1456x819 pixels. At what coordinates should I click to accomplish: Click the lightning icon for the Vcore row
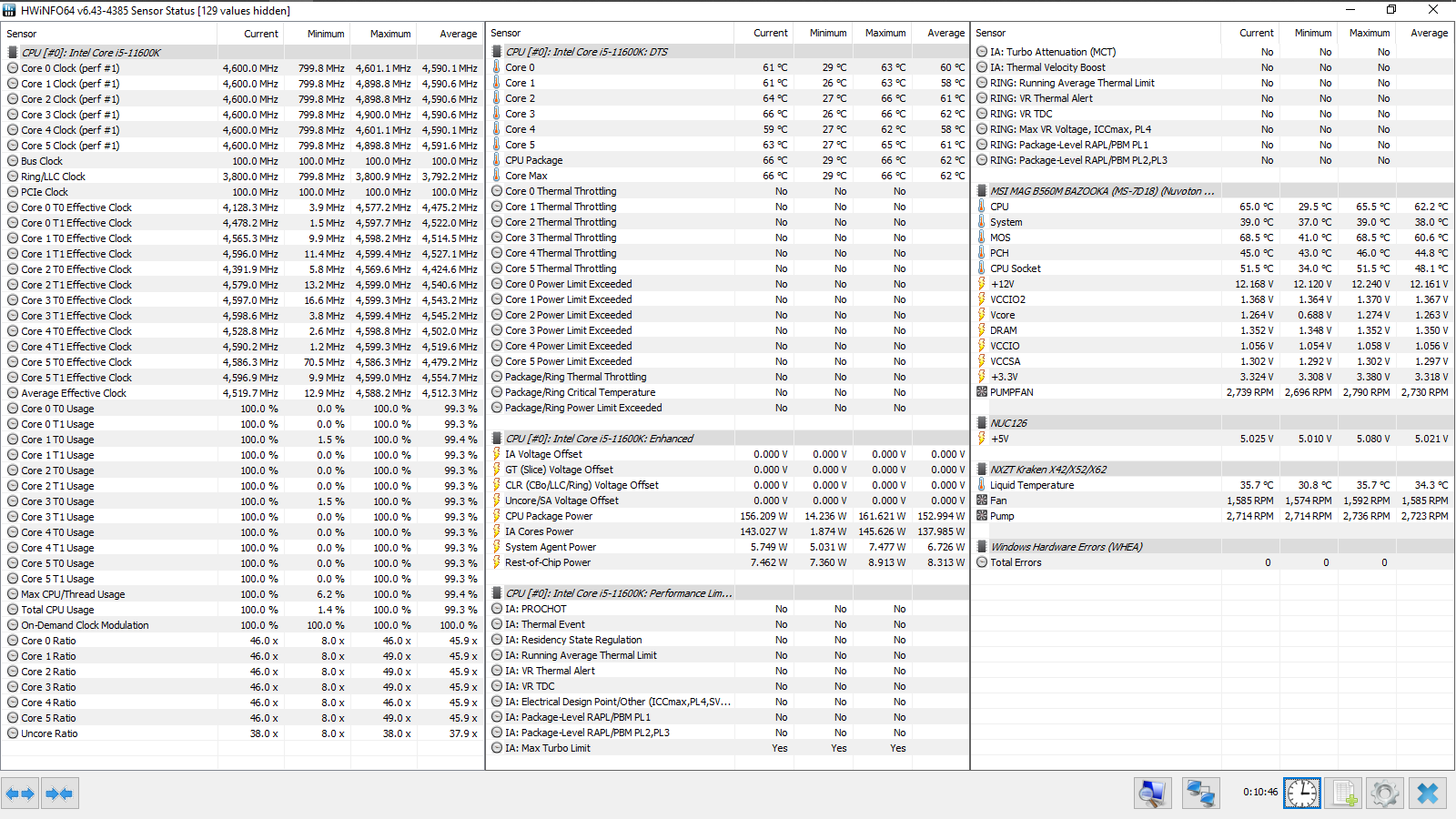click(982, 315)
